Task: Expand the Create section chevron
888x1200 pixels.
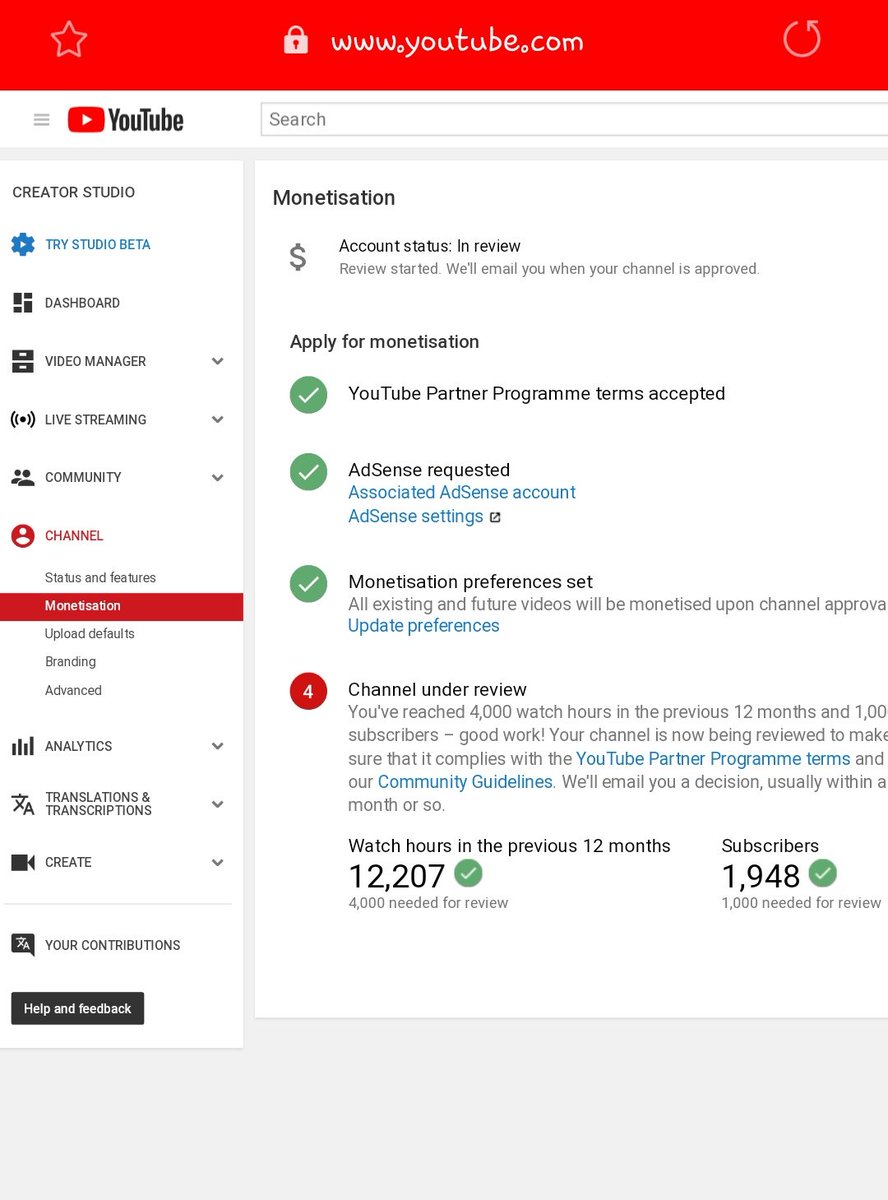Action: [x=218, y=862]
